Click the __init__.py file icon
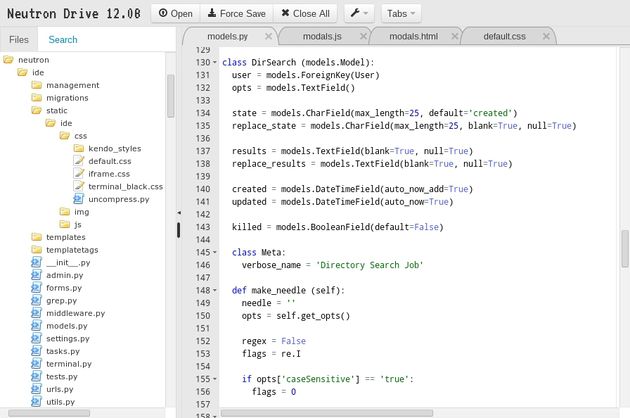 pos(37,262)
